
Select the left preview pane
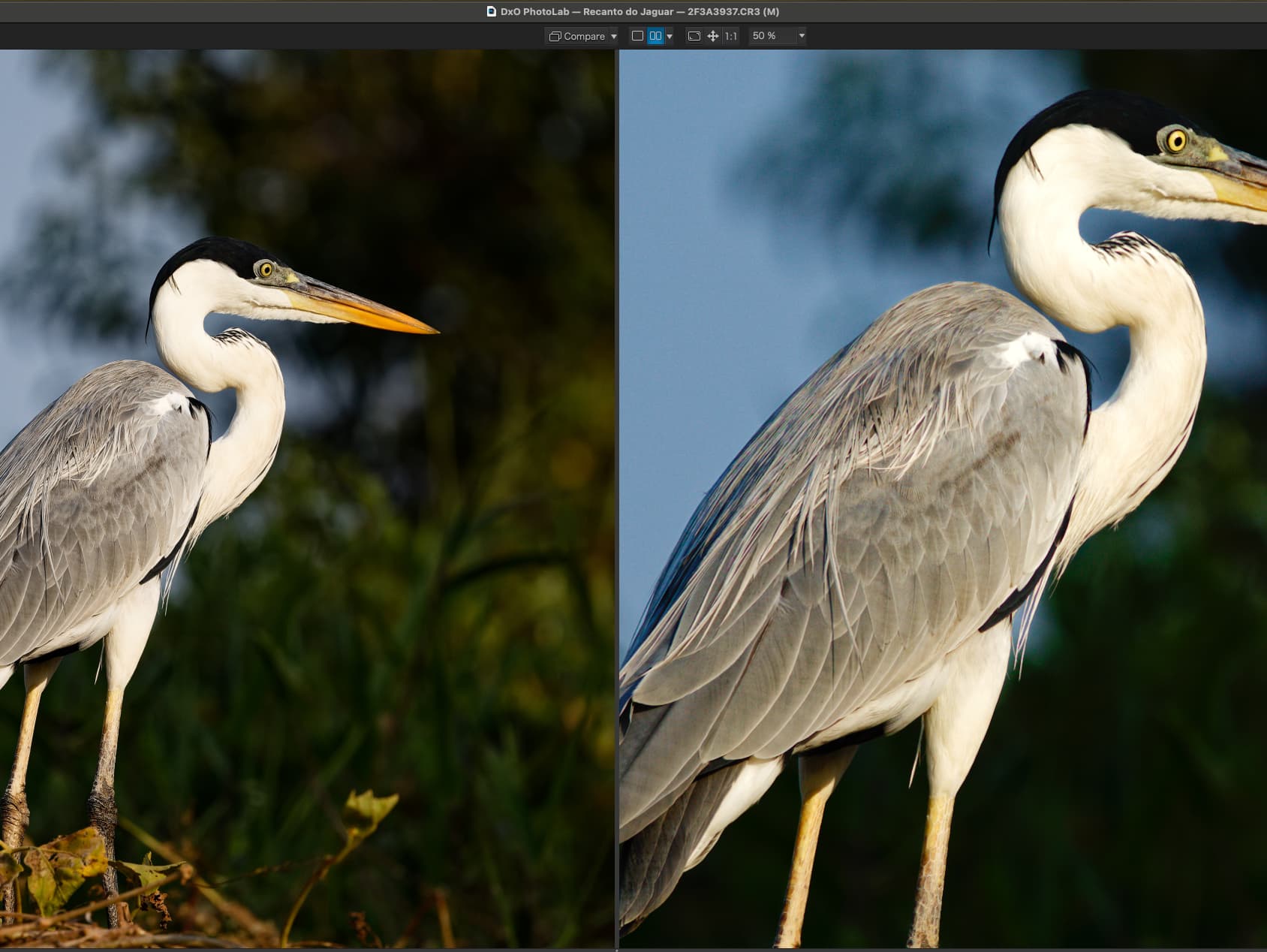[307, 499]
